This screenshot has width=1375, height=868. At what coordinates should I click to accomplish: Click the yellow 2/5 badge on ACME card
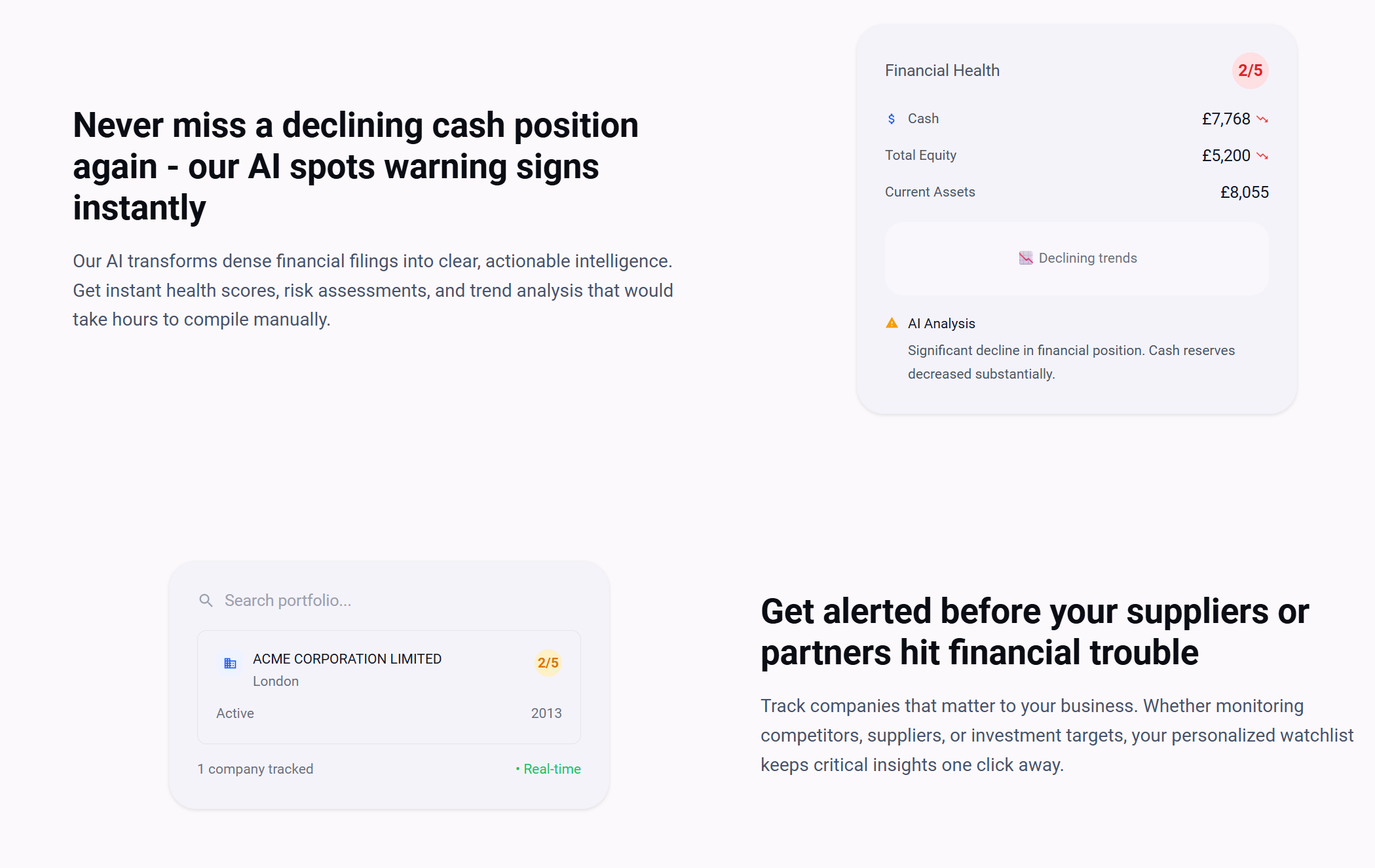click(548, 663)
